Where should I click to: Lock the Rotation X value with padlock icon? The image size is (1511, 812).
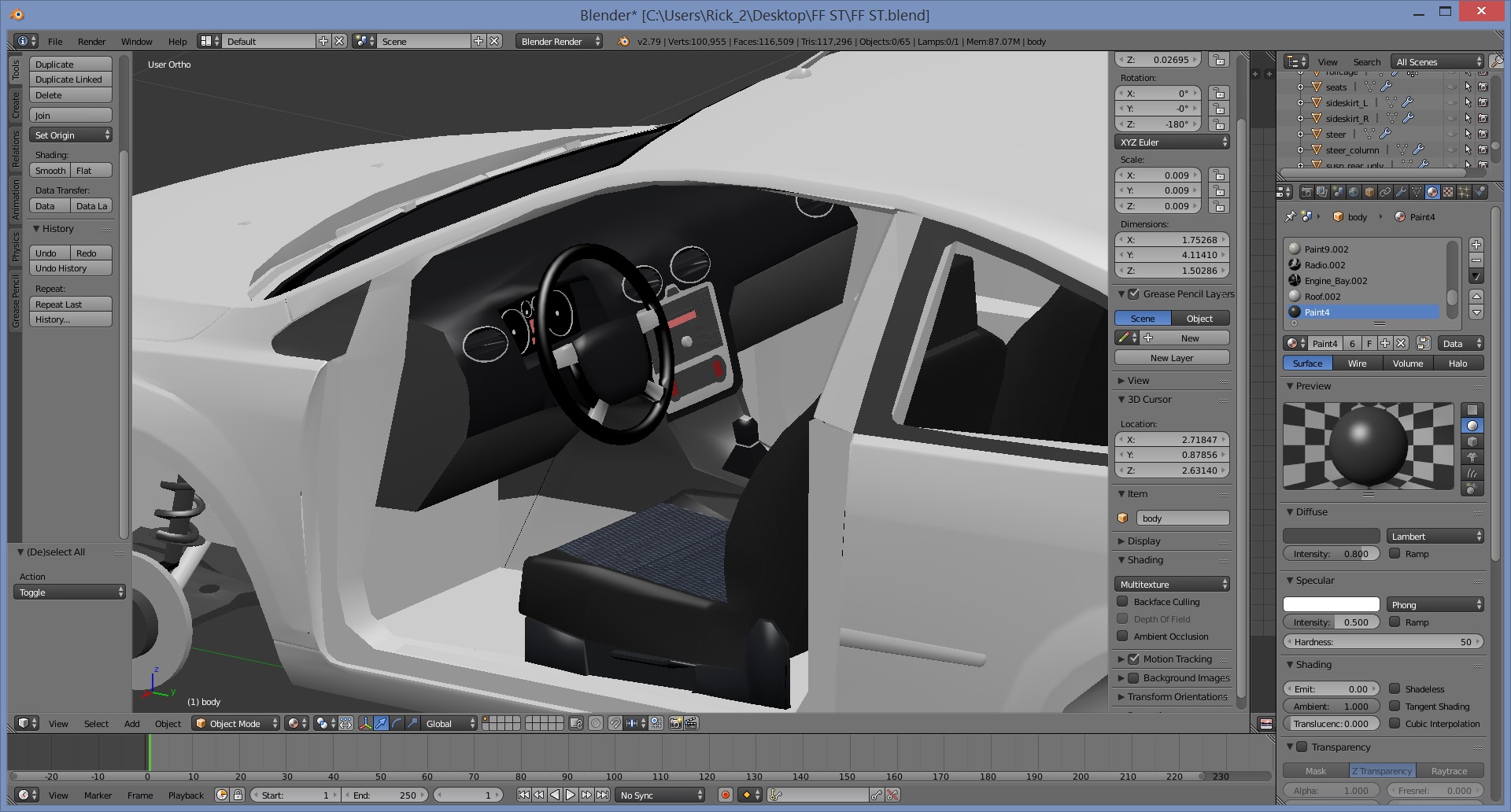pyautogui.click(x=1218, y=94)
